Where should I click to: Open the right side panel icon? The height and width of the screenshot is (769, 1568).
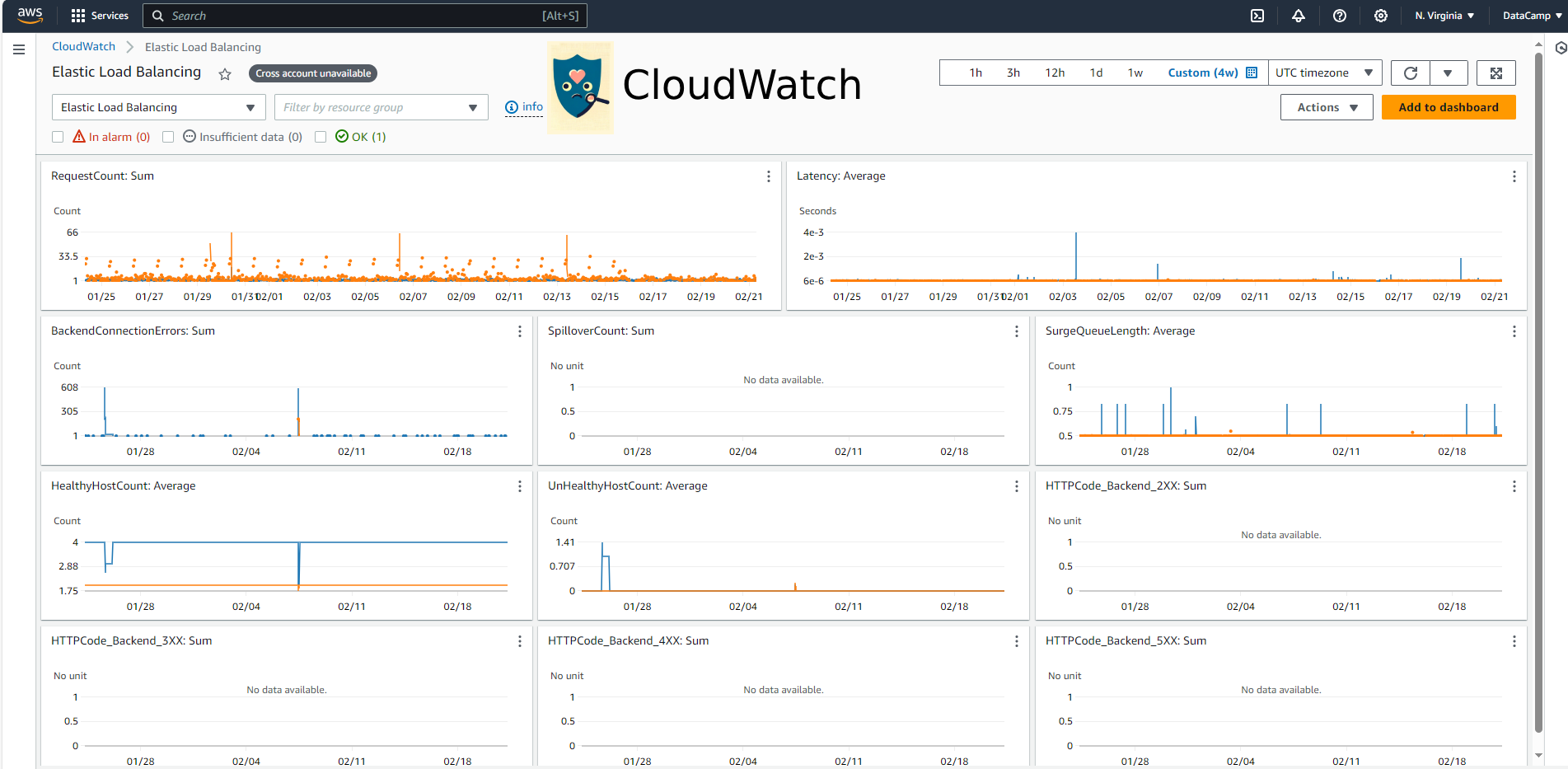click(x=1560, y=48)
